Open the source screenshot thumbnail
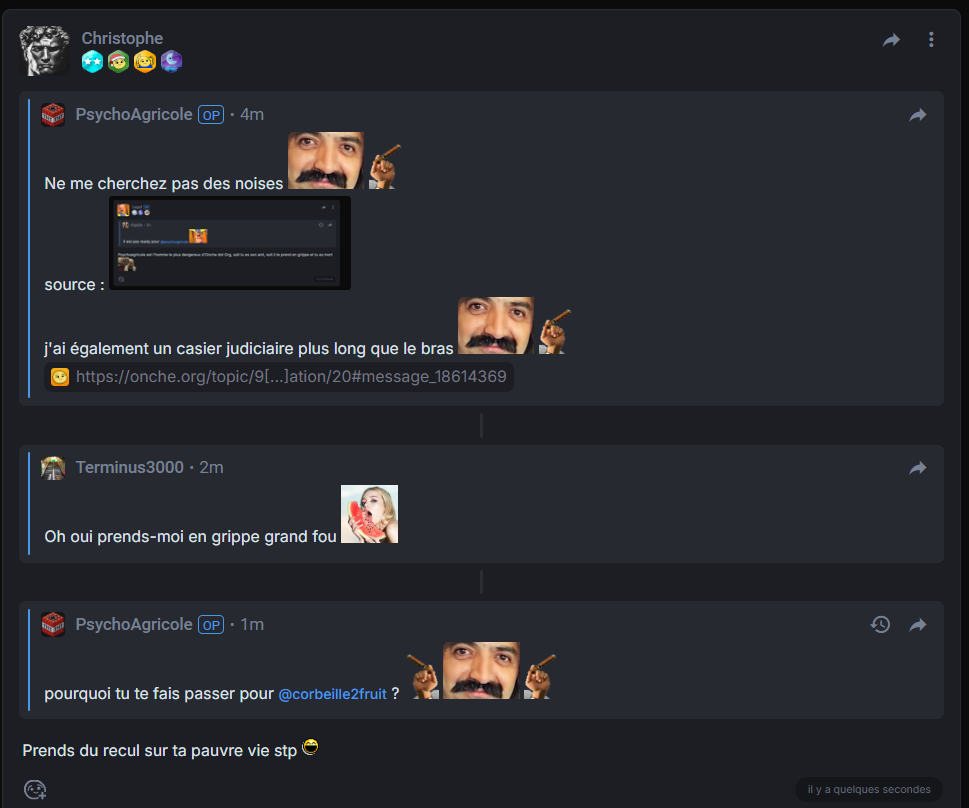The image size is (969, 808). [230, 243]
